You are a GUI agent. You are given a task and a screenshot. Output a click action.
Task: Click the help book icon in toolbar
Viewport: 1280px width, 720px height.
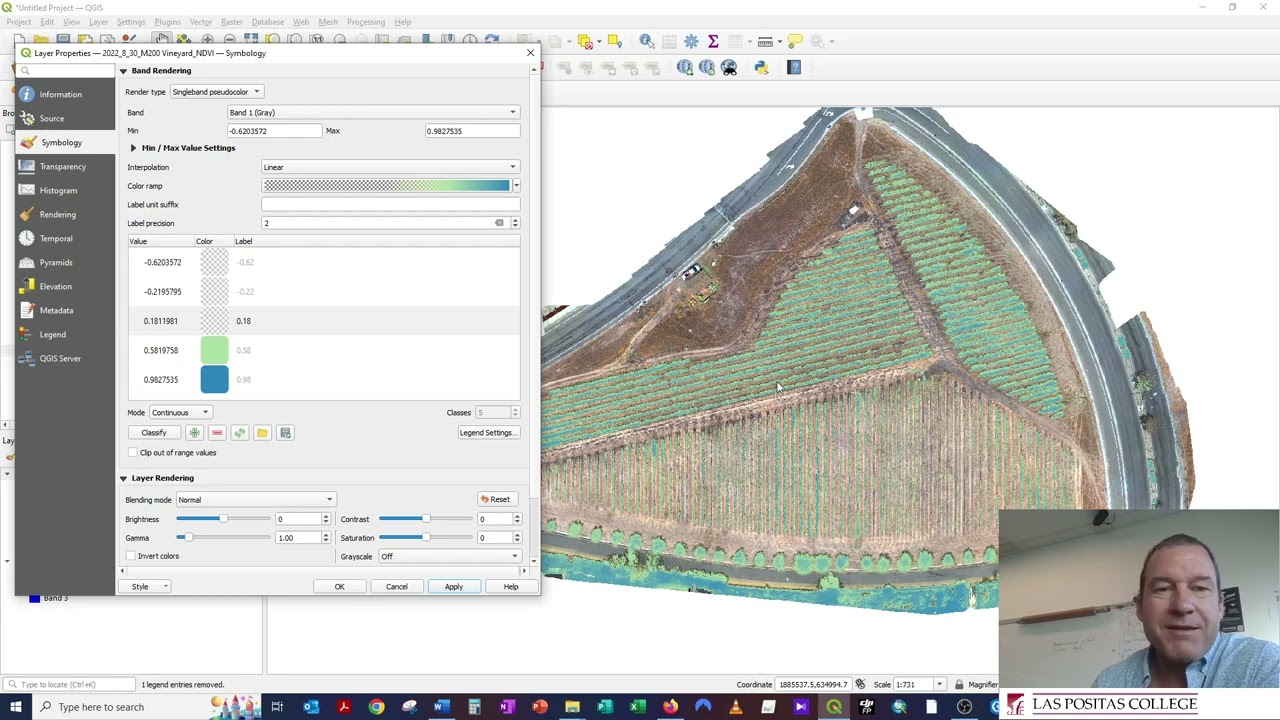point(794,67)
